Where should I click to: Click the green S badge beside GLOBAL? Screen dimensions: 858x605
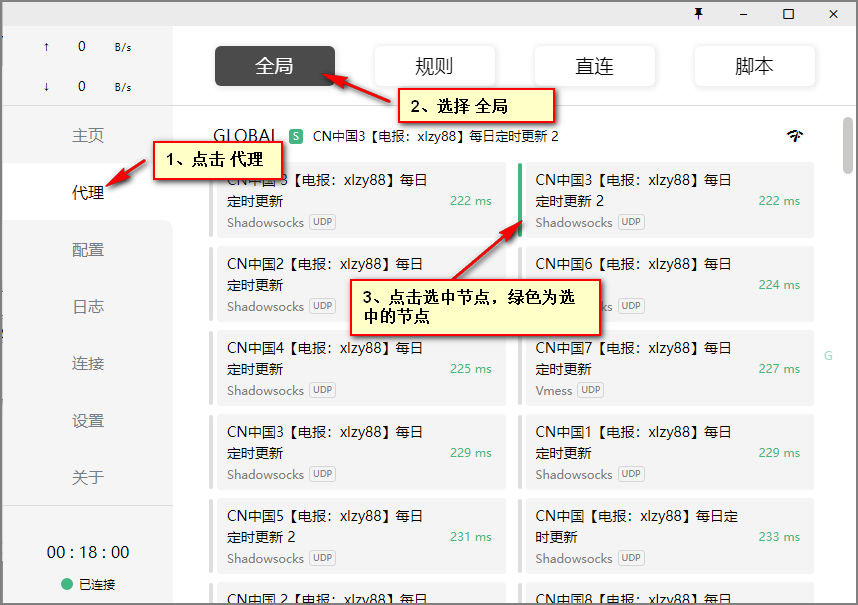[x=296, y=136]
